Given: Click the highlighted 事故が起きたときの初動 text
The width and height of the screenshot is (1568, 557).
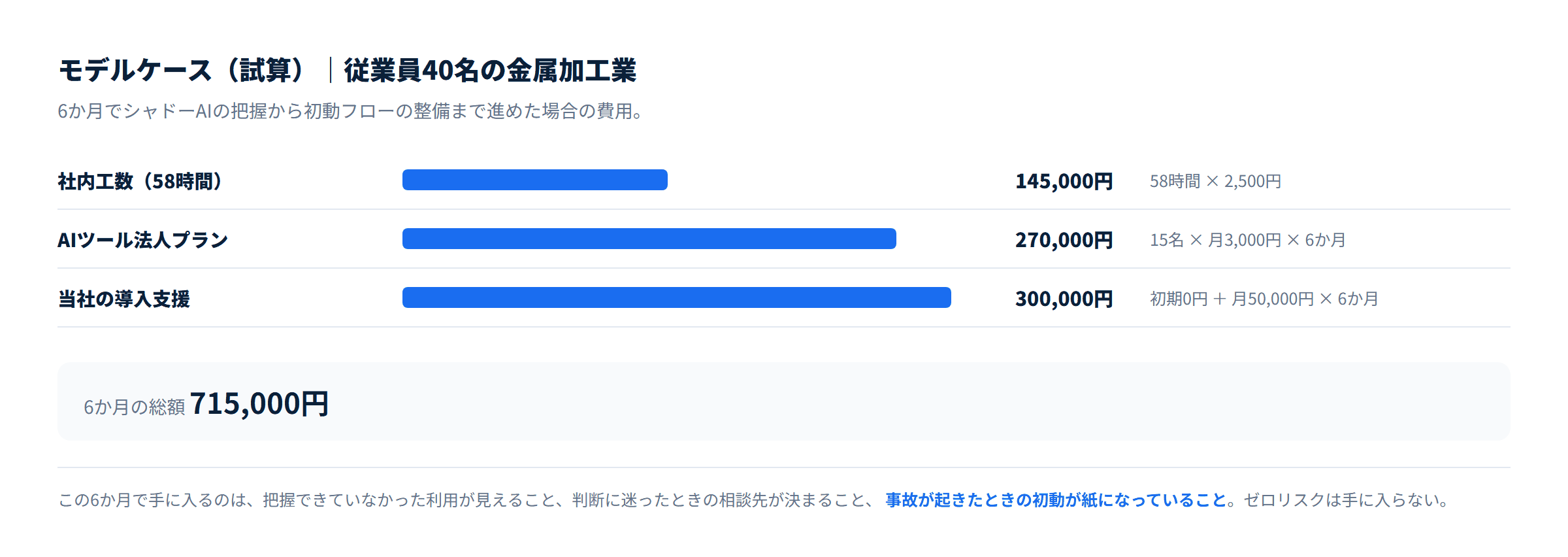Looking at the screenshot, I should (1056, 500).
